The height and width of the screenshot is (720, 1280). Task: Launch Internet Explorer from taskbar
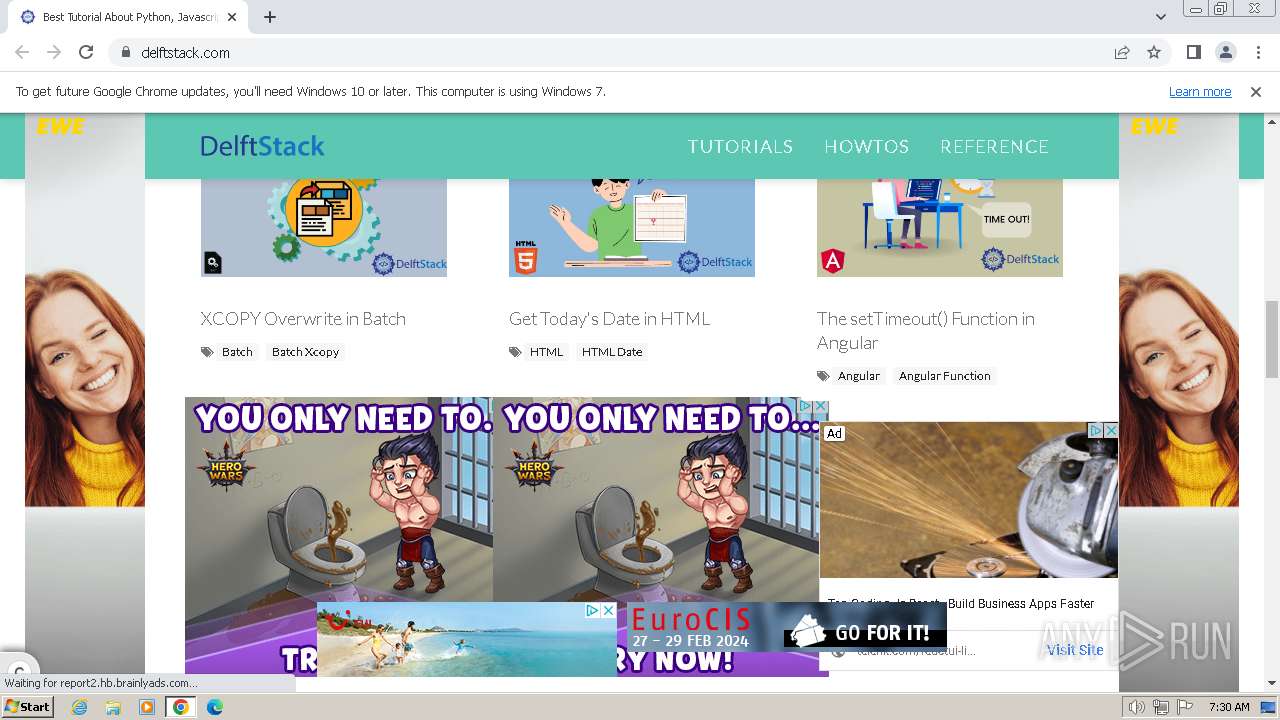[x=80, y=706]
